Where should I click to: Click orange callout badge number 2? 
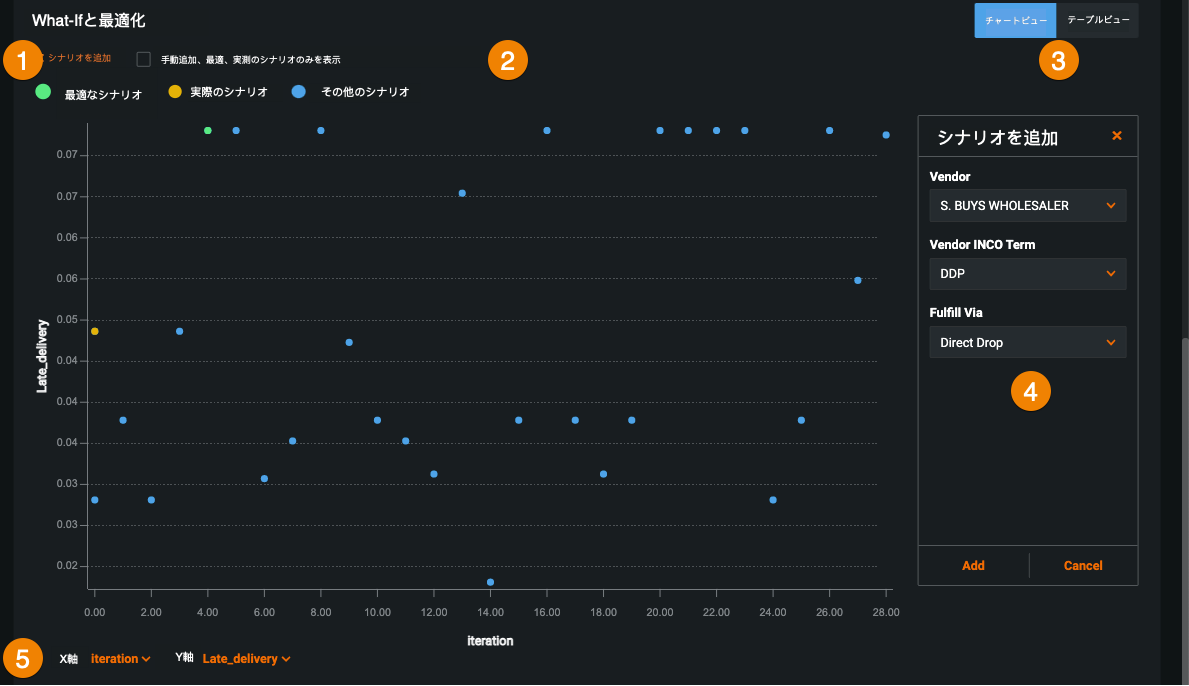click(507, 60)
